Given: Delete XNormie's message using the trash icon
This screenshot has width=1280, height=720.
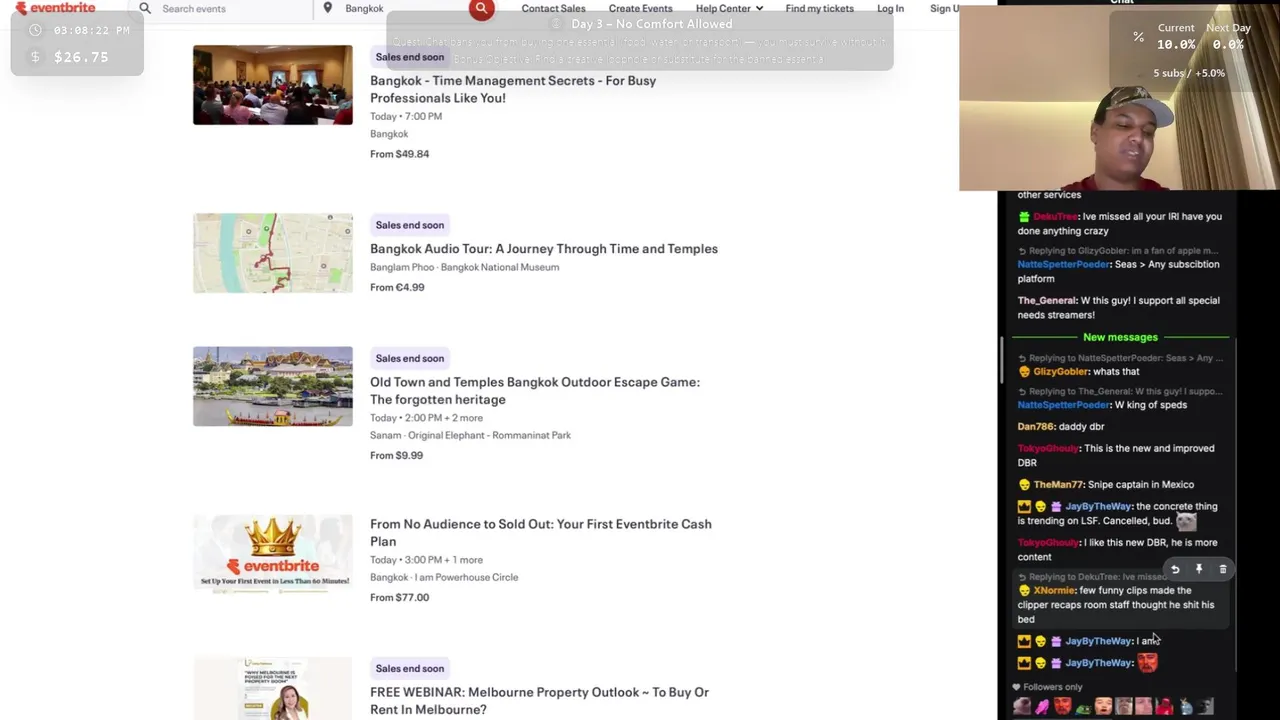Looking at the screenshot, I should [x=1222, y=569].
